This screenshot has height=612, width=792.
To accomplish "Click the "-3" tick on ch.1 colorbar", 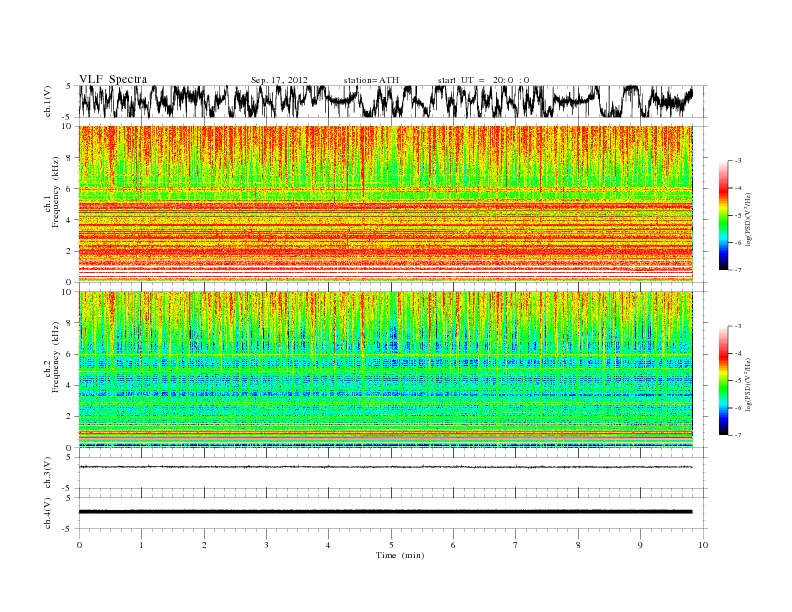I will click(738, 161).
